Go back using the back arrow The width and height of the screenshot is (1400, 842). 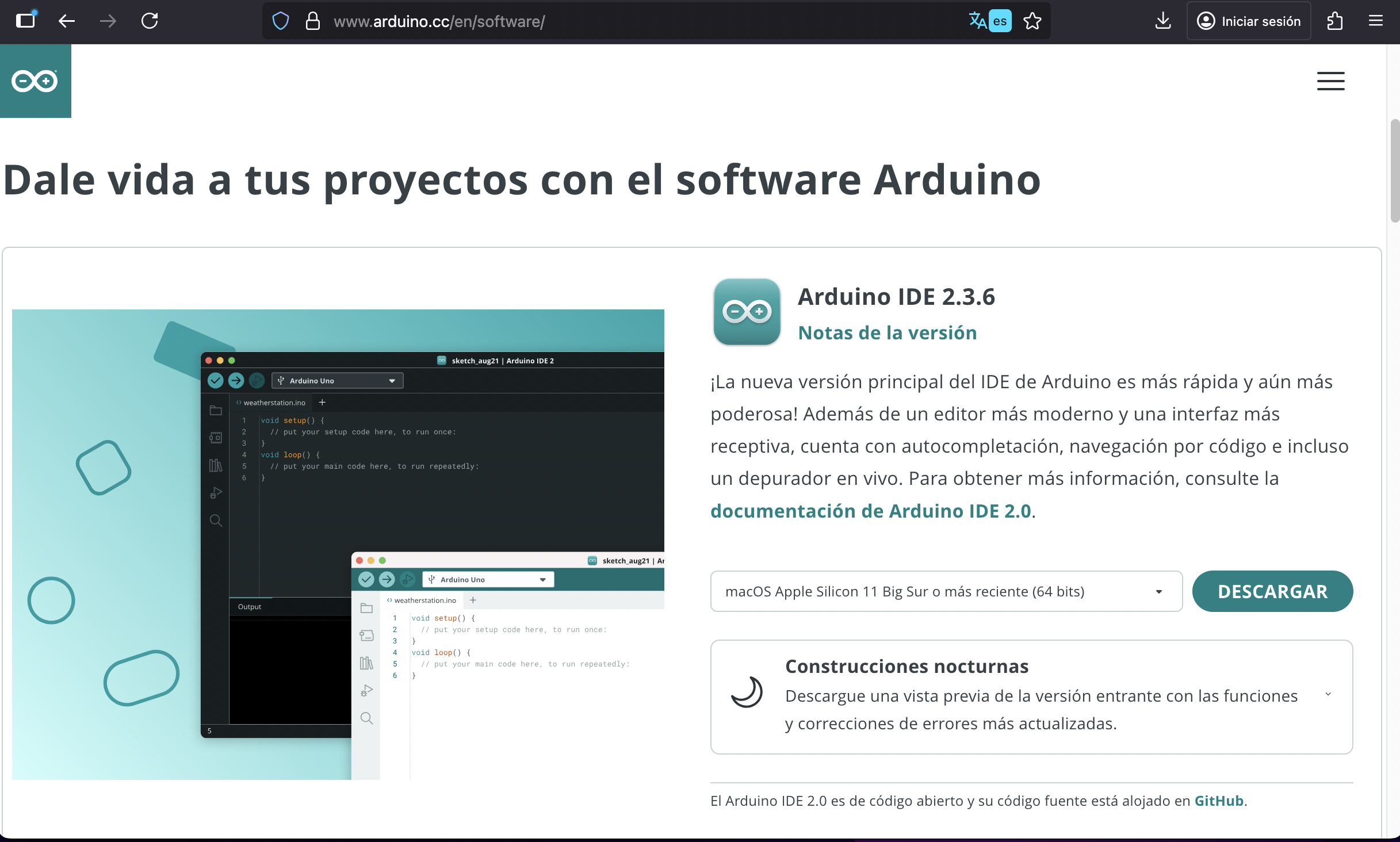[x=67, y=21]
